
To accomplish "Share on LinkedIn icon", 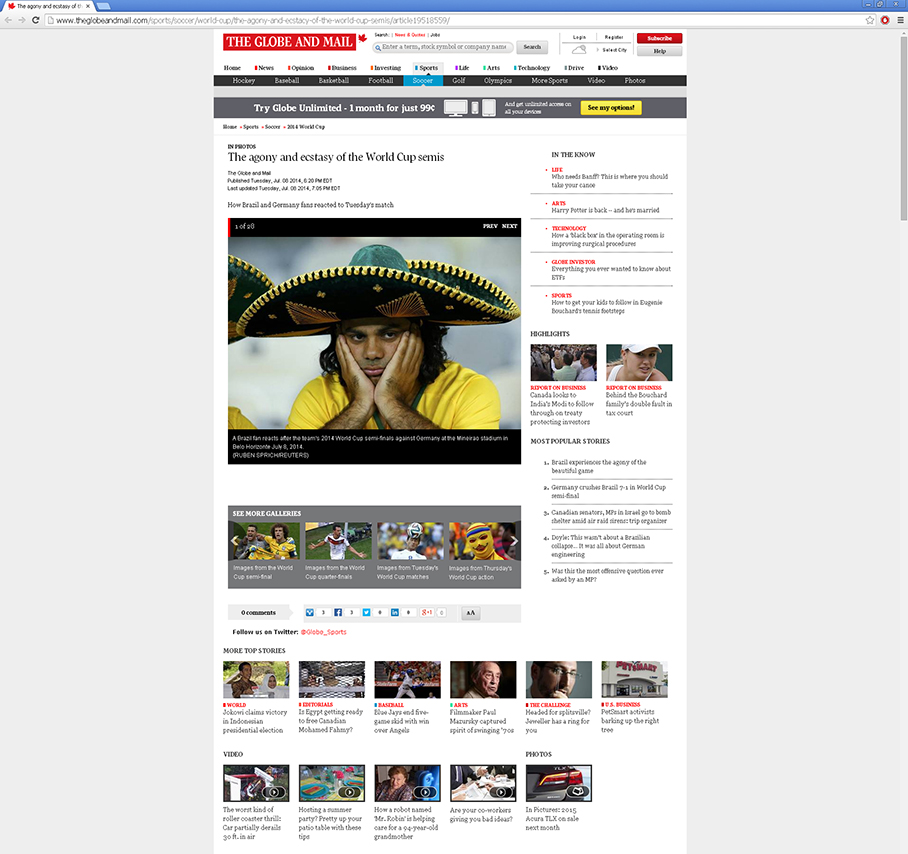I will pos(394,613).
